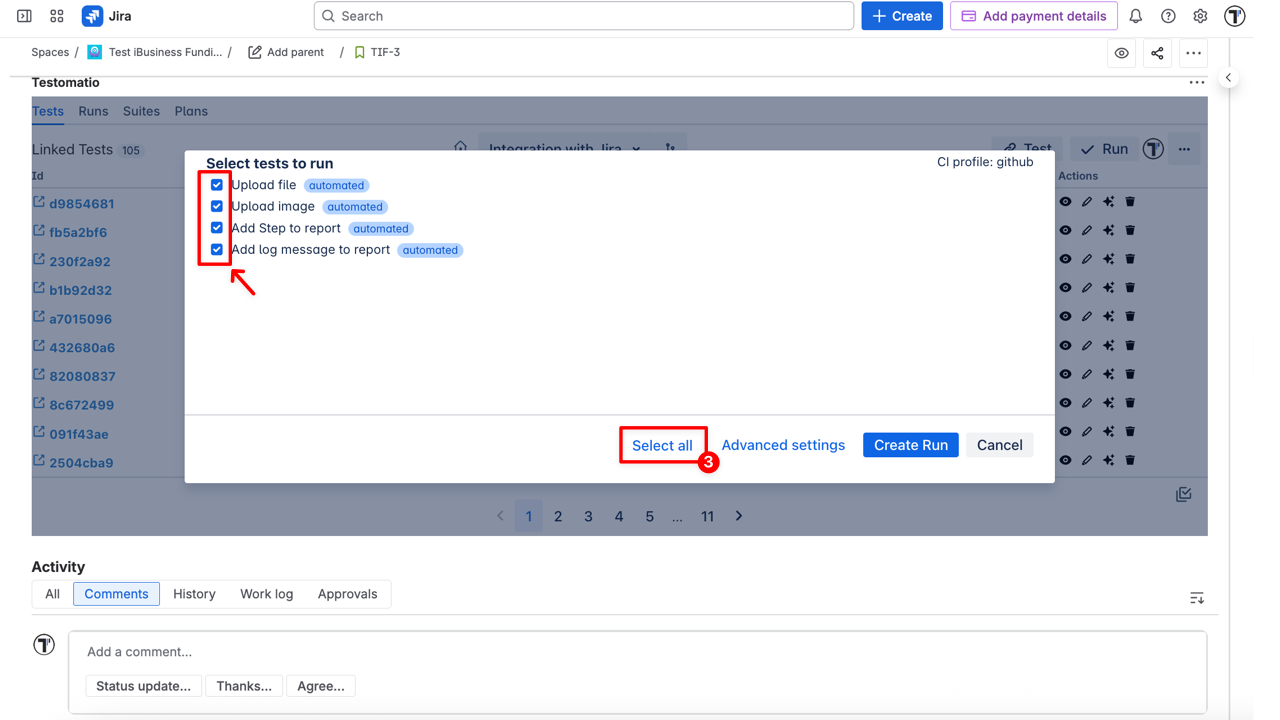Click the report icon below the Actions column

(1183, 493)
